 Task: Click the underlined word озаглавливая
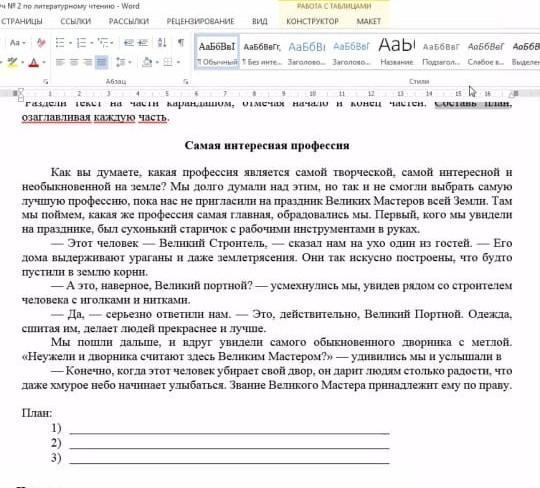pos(56,117)
